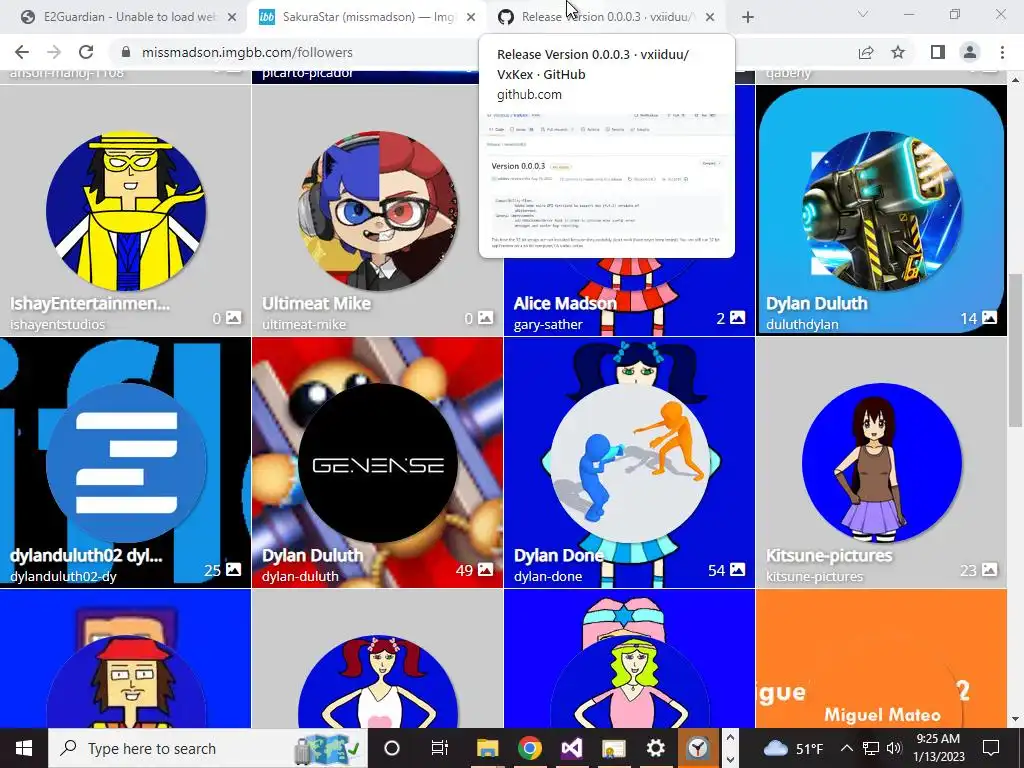Open the Dylan Done profile avatar

(x=630, y=463)
